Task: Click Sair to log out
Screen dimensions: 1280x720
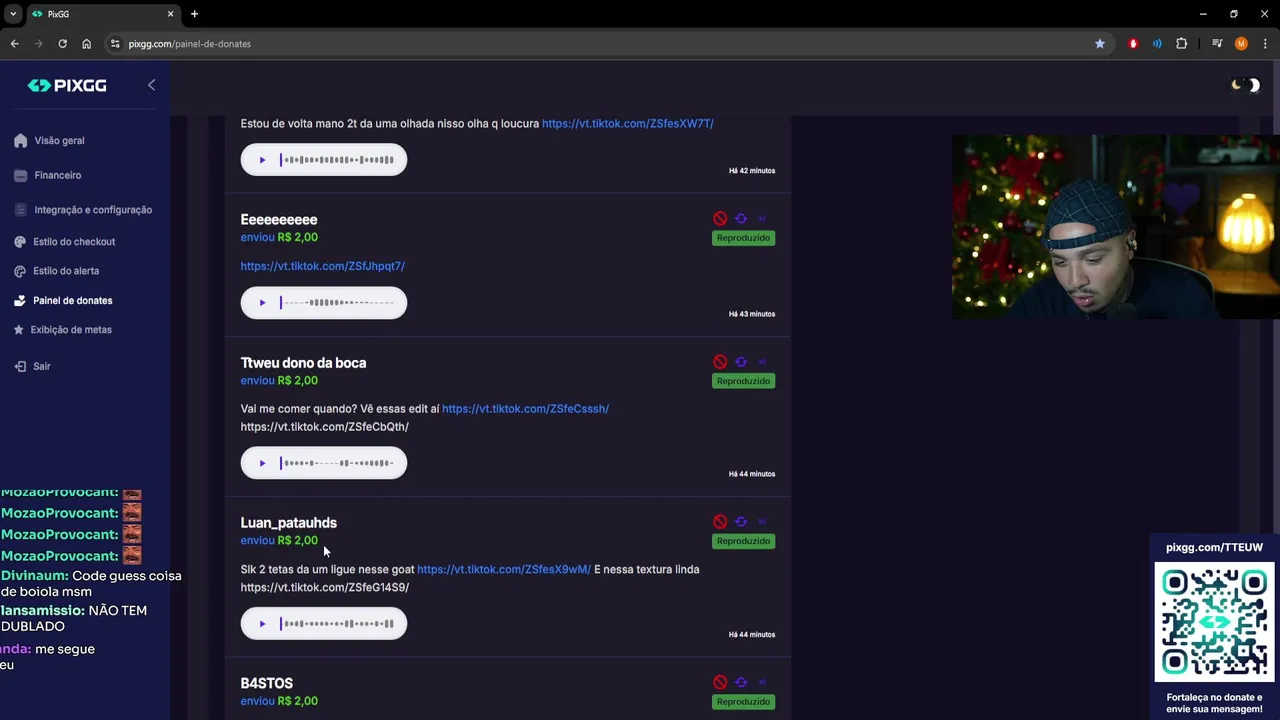Action: 32,366
